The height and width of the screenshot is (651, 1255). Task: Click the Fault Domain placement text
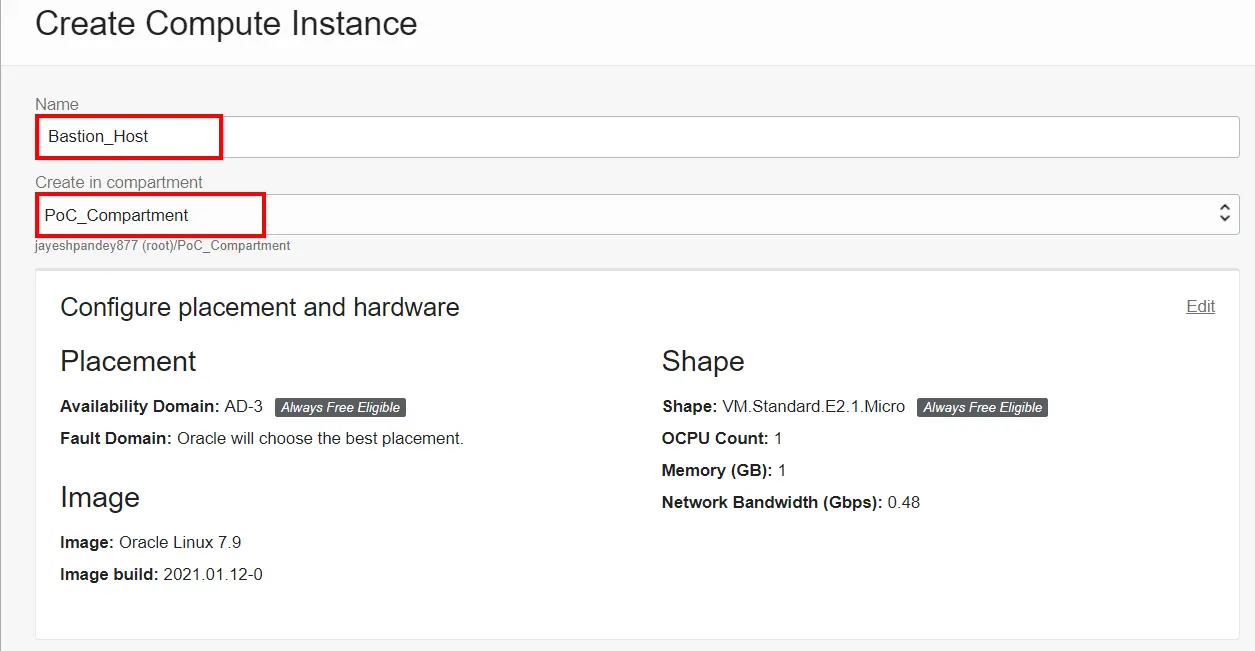tap(262, 438)
